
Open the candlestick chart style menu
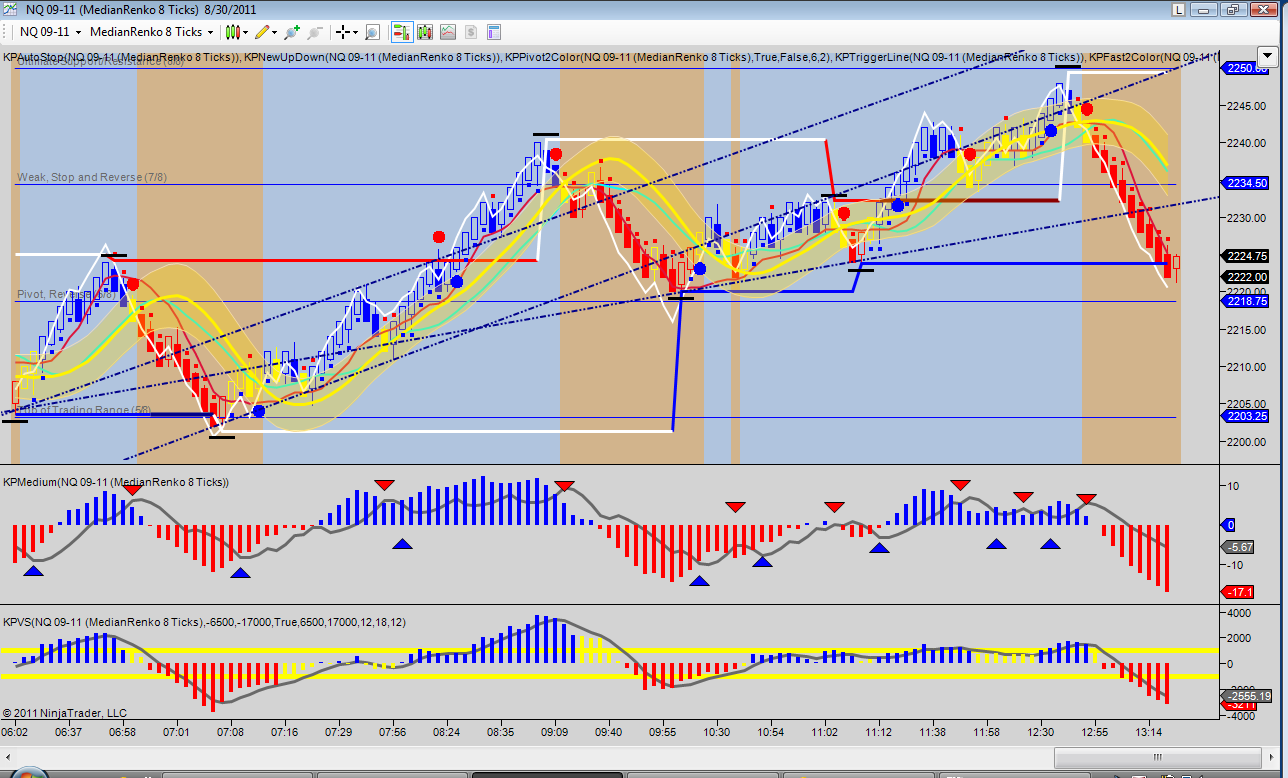point(237,32)
